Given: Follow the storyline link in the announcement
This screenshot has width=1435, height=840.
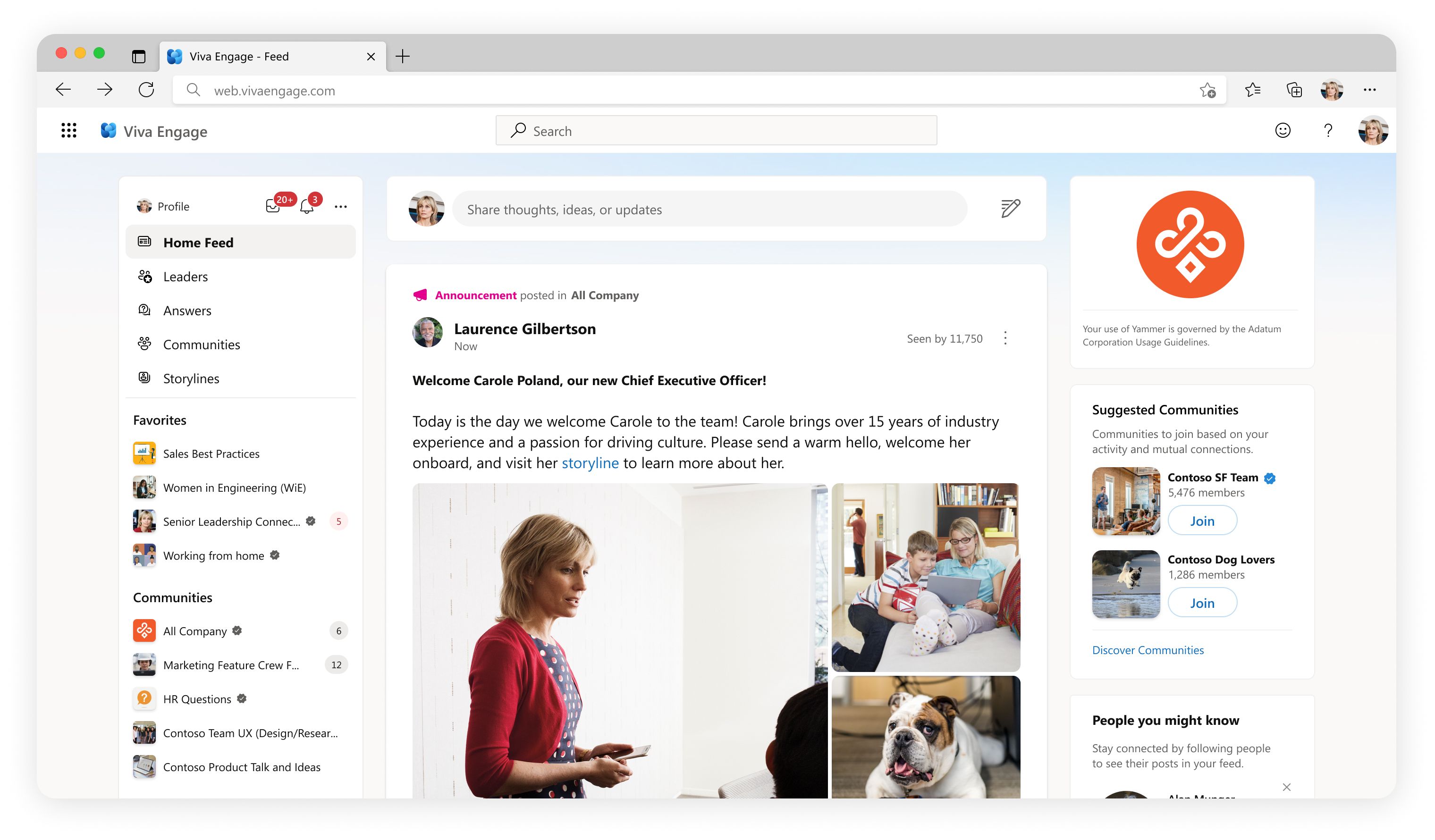Looking at the screenshot, I should click(x=590, y=463).
